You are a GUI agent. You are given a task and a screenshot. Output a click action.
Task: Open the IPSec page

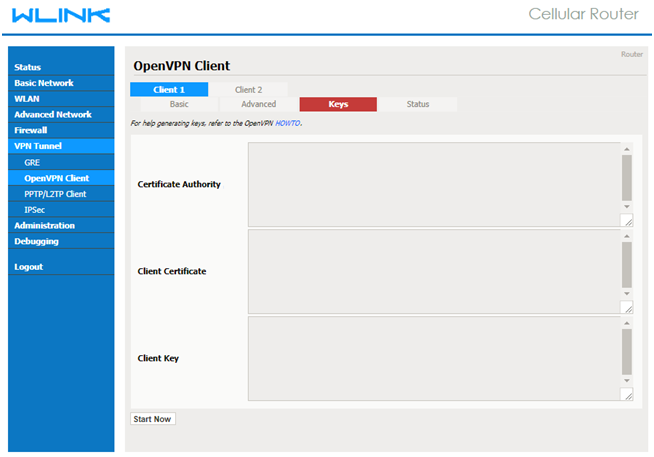[x=61, y=210]
